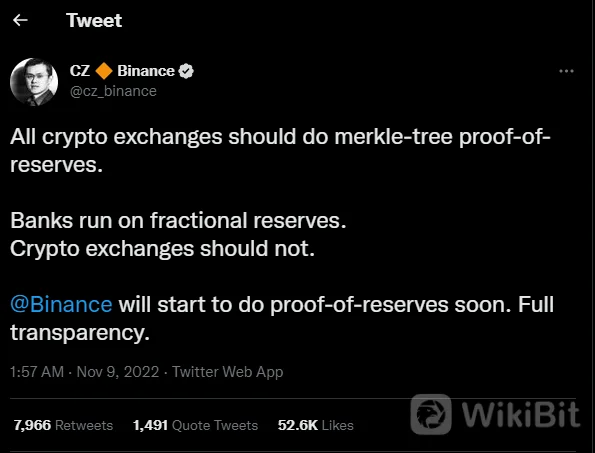The image size is (595, 453).
Task: Open the Twitter Web App source link
Action: pos(228,372)
